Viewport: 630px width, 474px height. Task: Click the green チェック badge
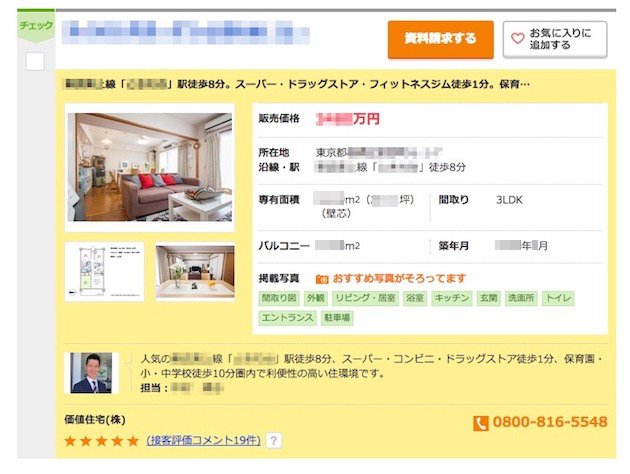click(x=36, y=27)
